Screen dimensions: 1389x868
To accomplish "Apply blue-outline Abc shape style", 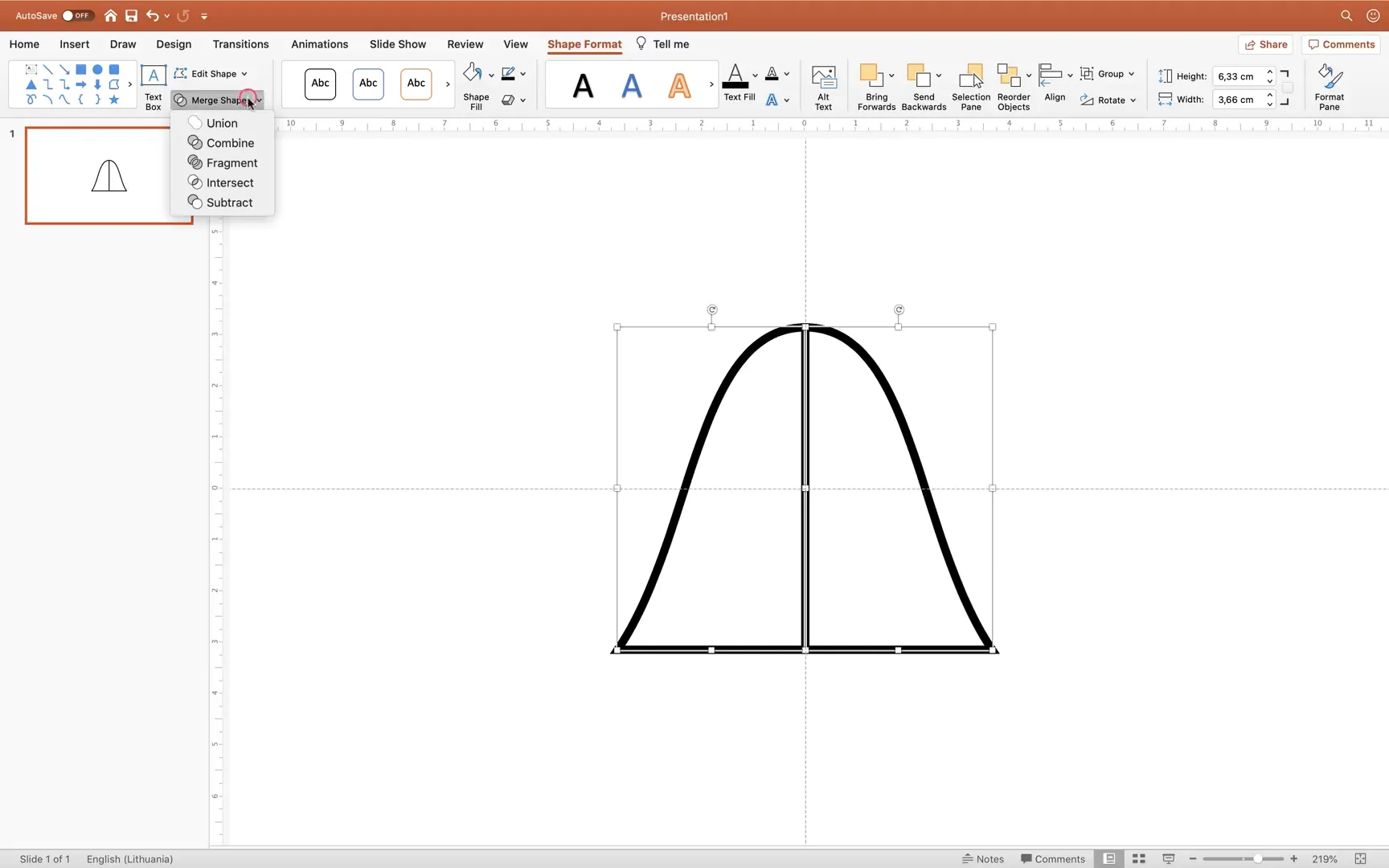I will coord(368,84).
